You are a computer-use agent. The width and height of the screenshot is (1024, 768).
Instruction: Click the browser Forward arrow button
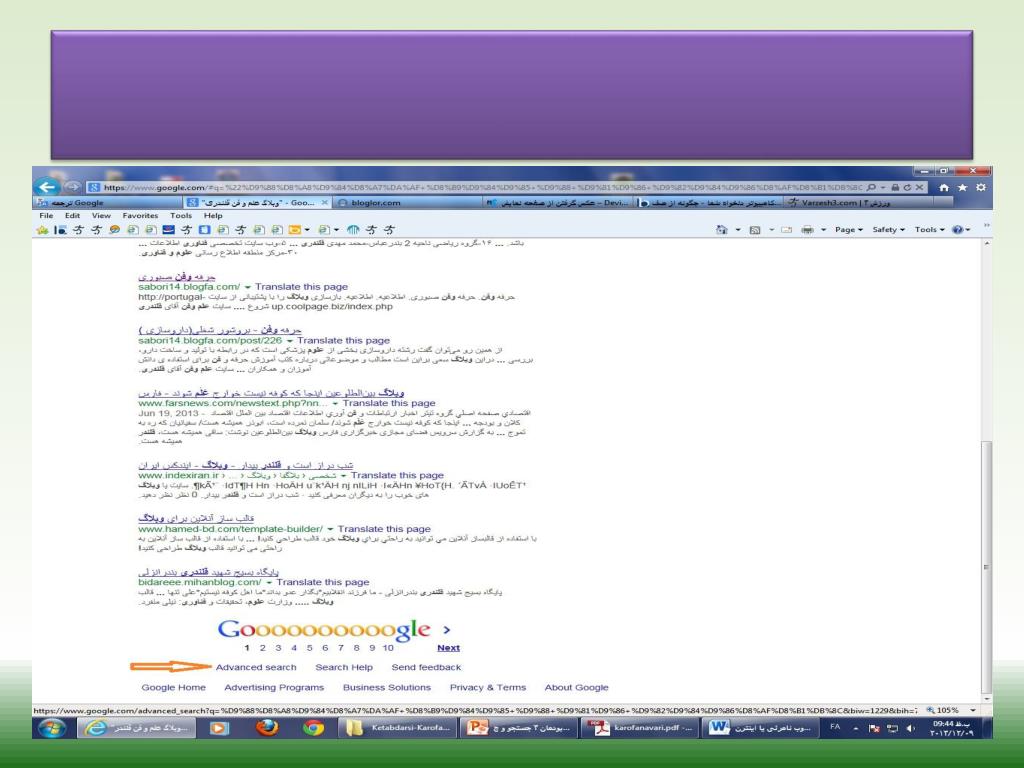[x=72, y=187]
